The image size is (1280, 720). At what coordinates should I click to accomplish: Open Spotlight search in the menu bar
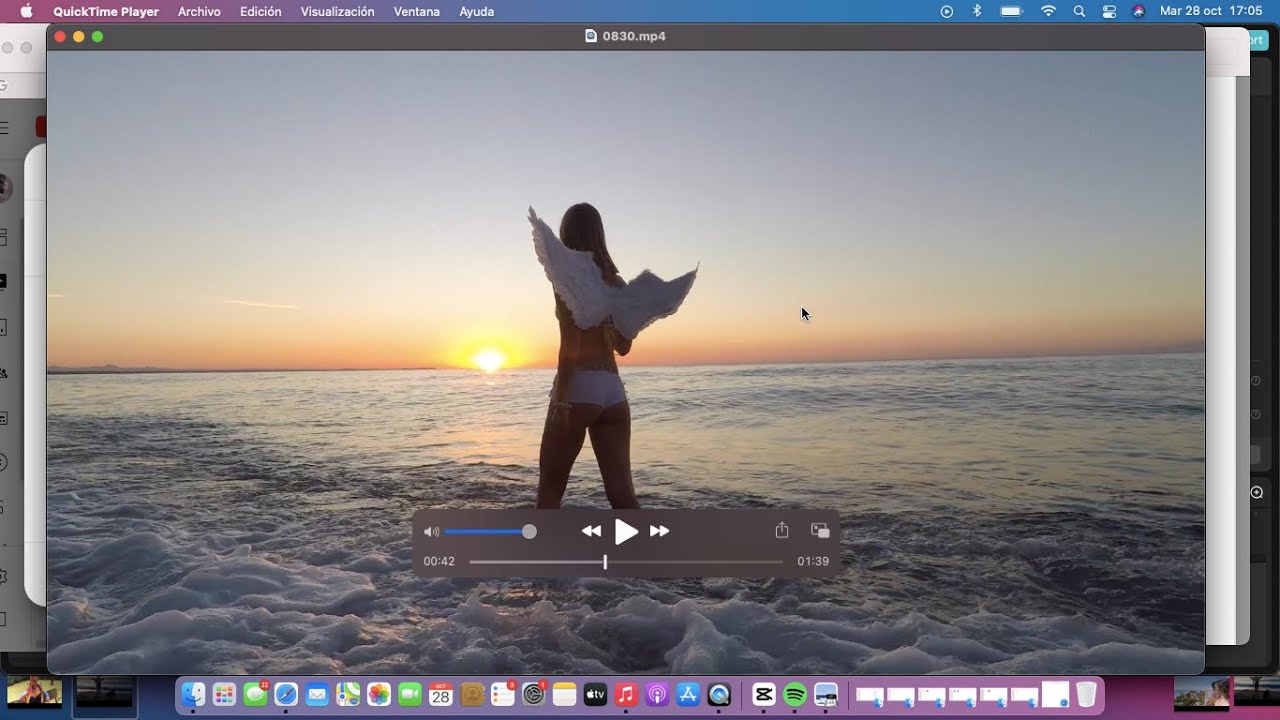pos(1079,12)
